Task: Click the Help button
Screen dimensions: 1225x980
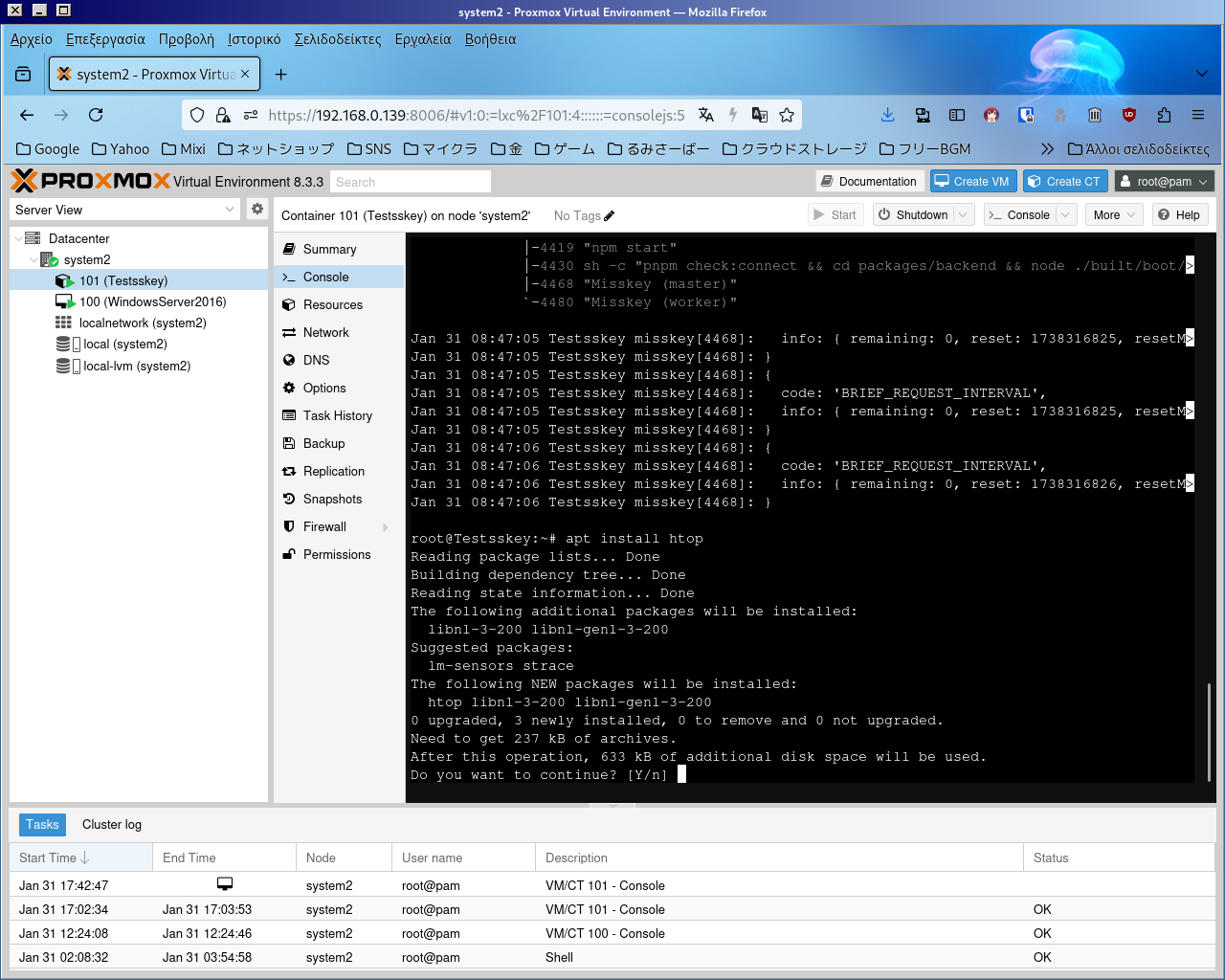Action: point(1179,215)
